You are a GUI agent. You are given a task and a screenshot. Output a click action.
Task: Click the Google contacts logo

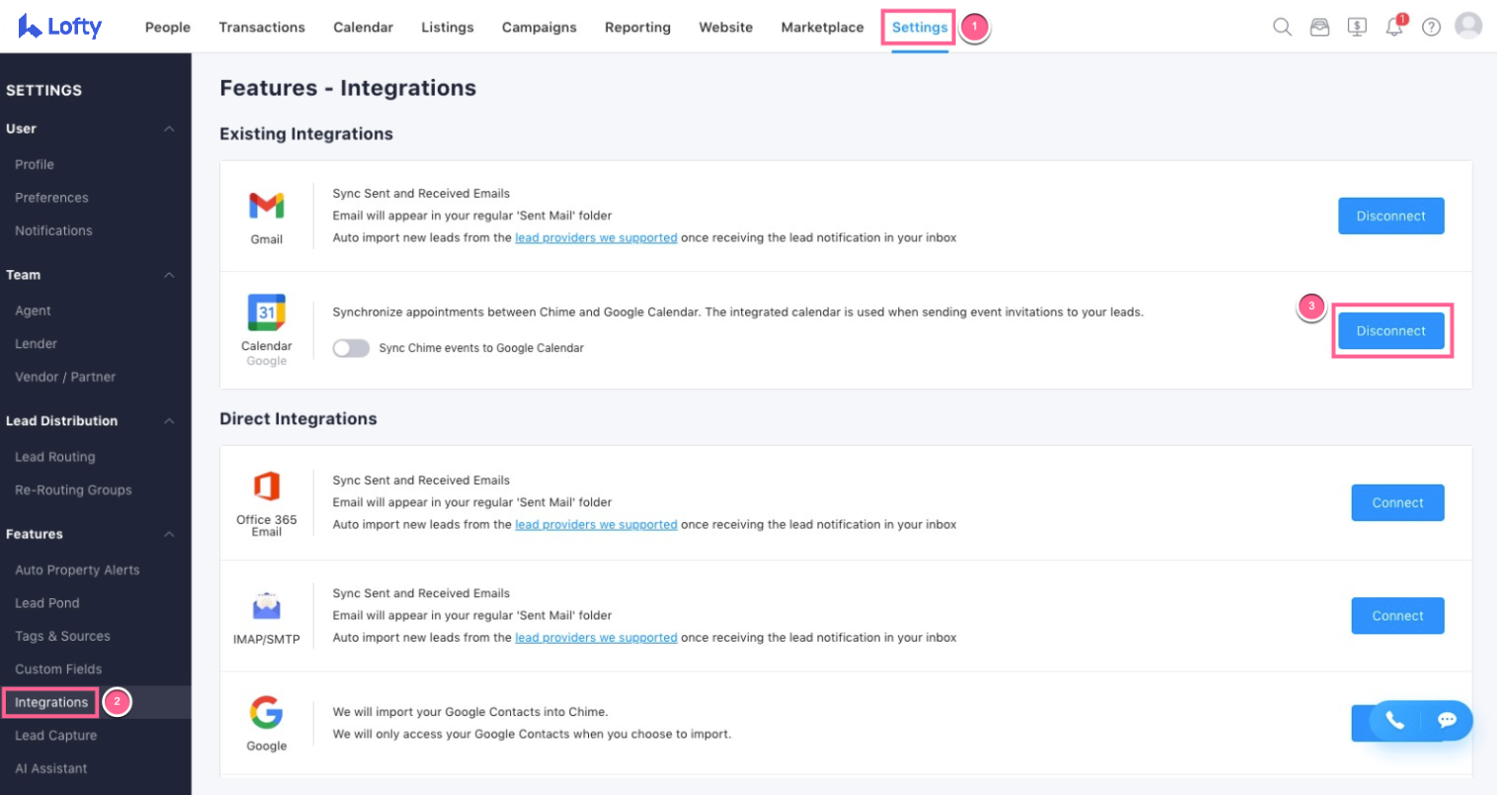click(266, 712)
